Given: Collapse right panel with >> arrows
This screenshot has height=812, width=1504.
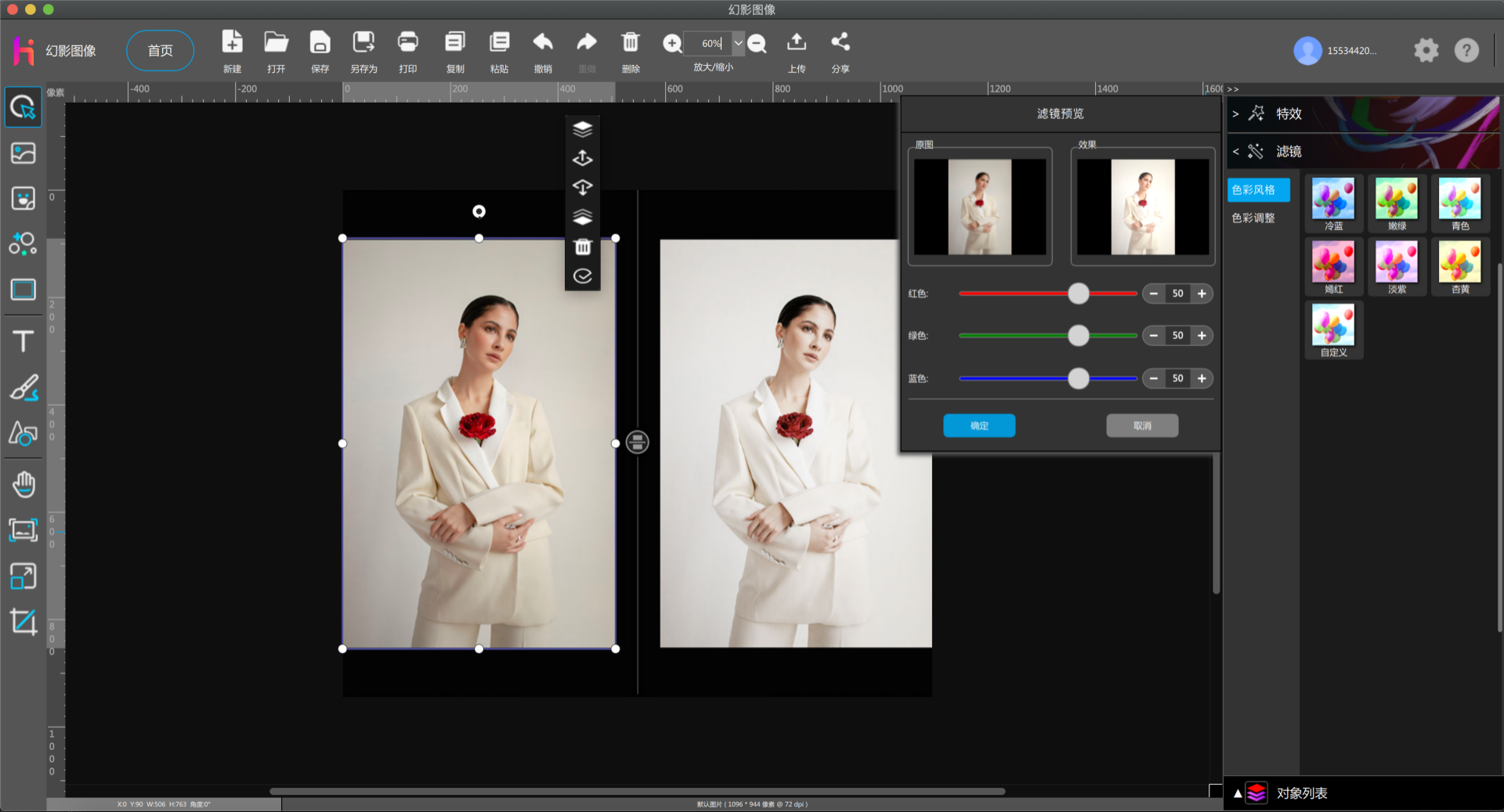Looking at the screenshot, I should point(1233,89).
